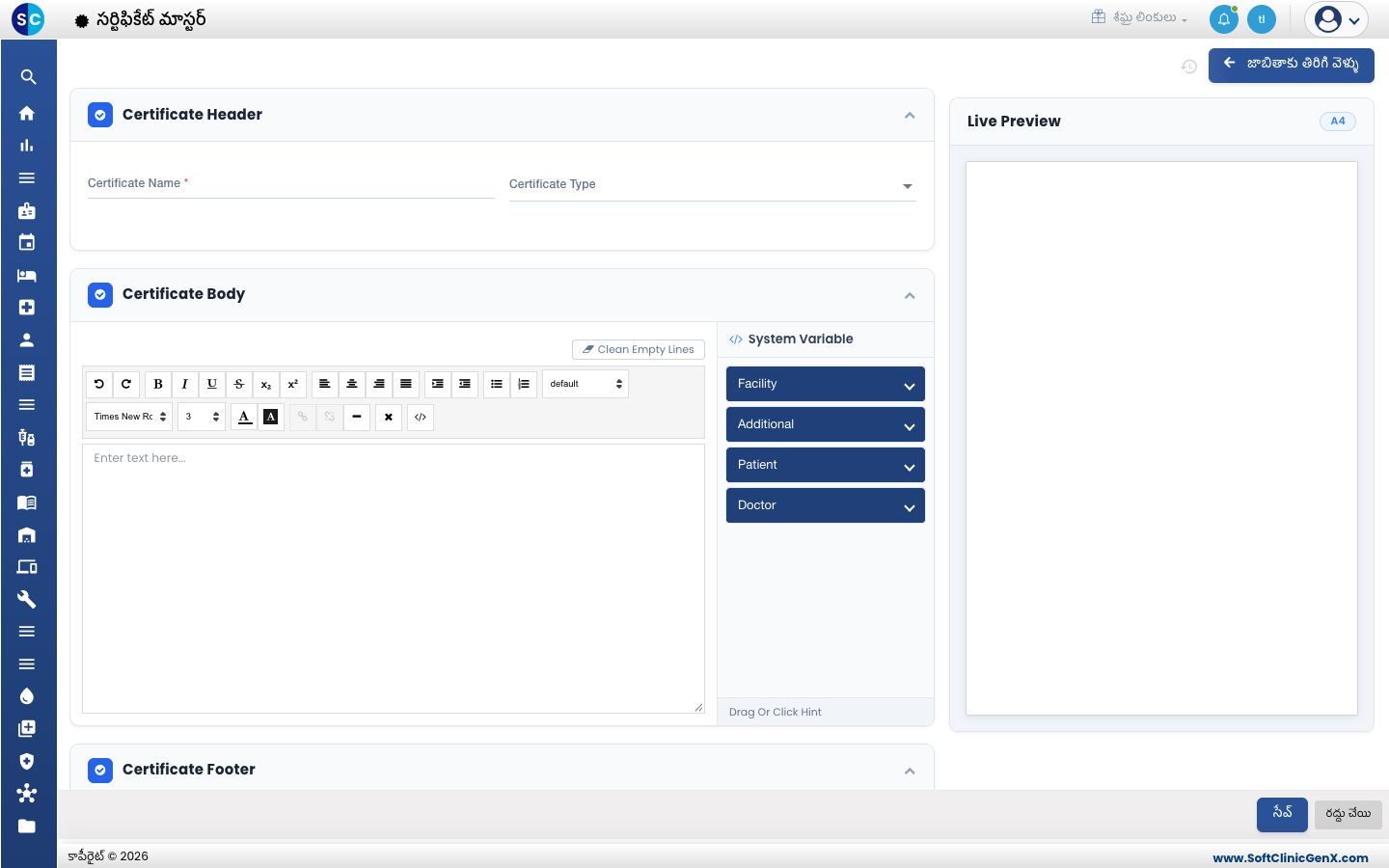Justify the text
The image size is (1389, 868).
pyautogui.click(x=406, y=384)
